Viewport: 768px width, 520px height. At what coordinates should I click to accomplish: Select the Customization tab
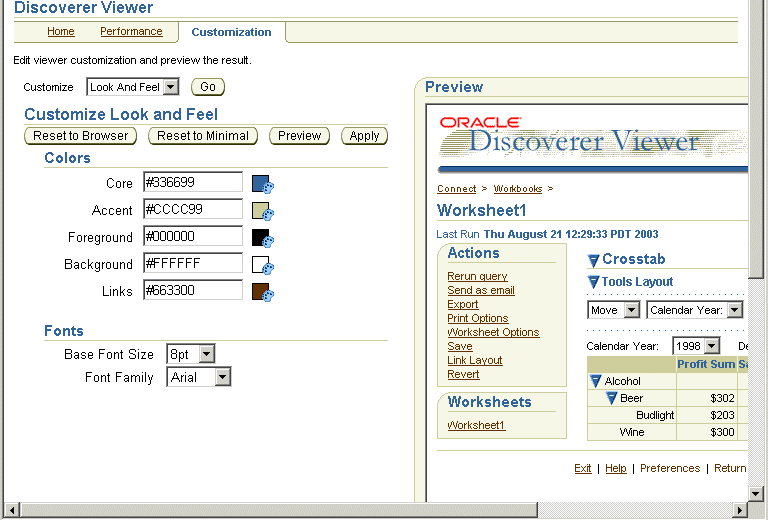(231, 32)
